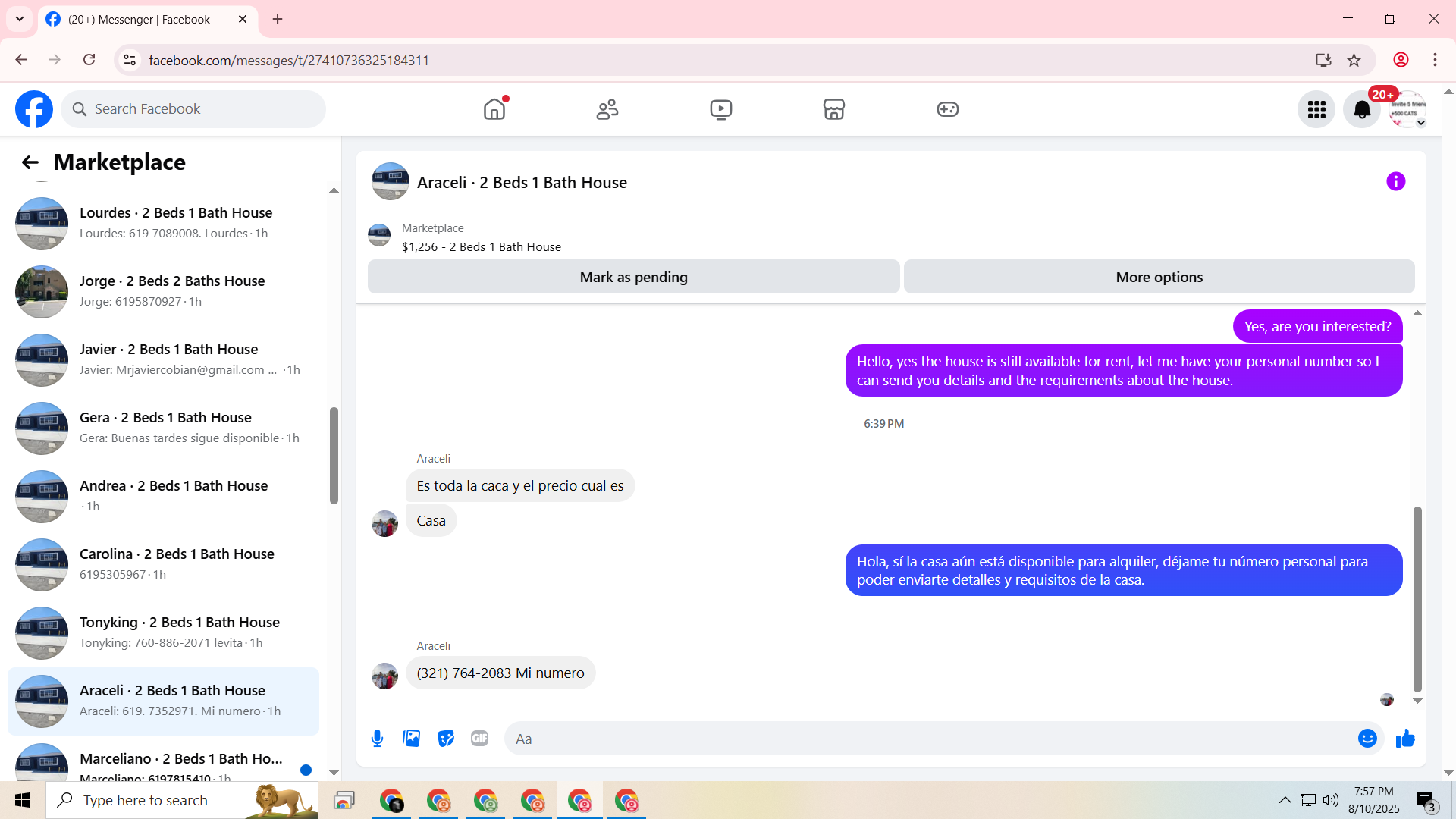
Task: Show hidden system tray icons
Action: [x=1285, y=800]
